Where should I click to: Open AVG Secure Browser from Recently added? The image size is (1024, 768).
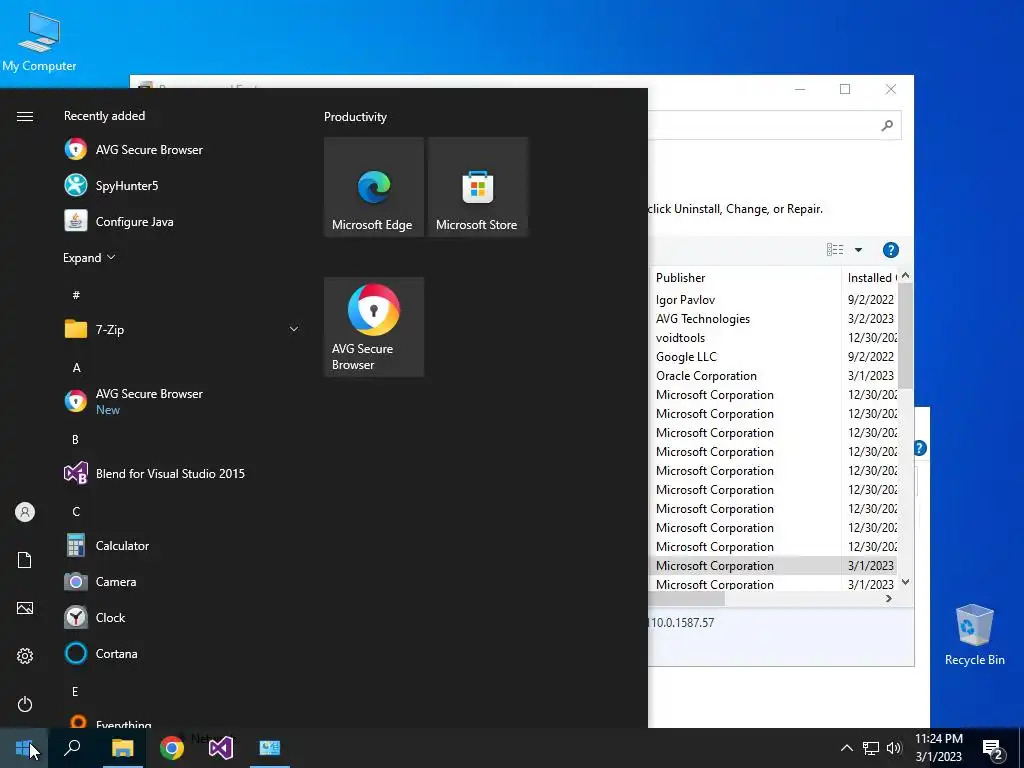pos(182,150)
